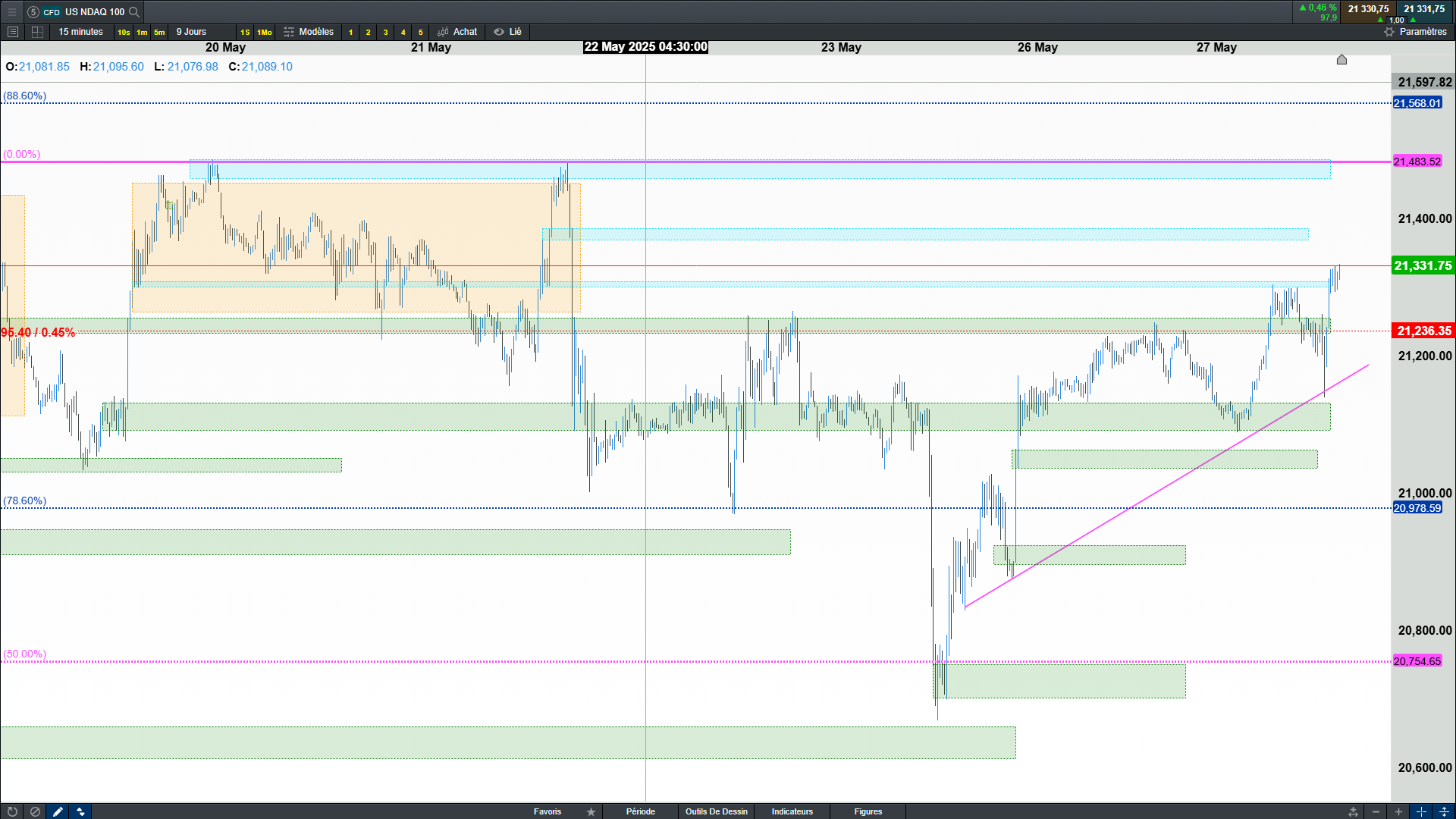
Task: Click the zoom-in plus icon
Action: tap(1398, 811)
